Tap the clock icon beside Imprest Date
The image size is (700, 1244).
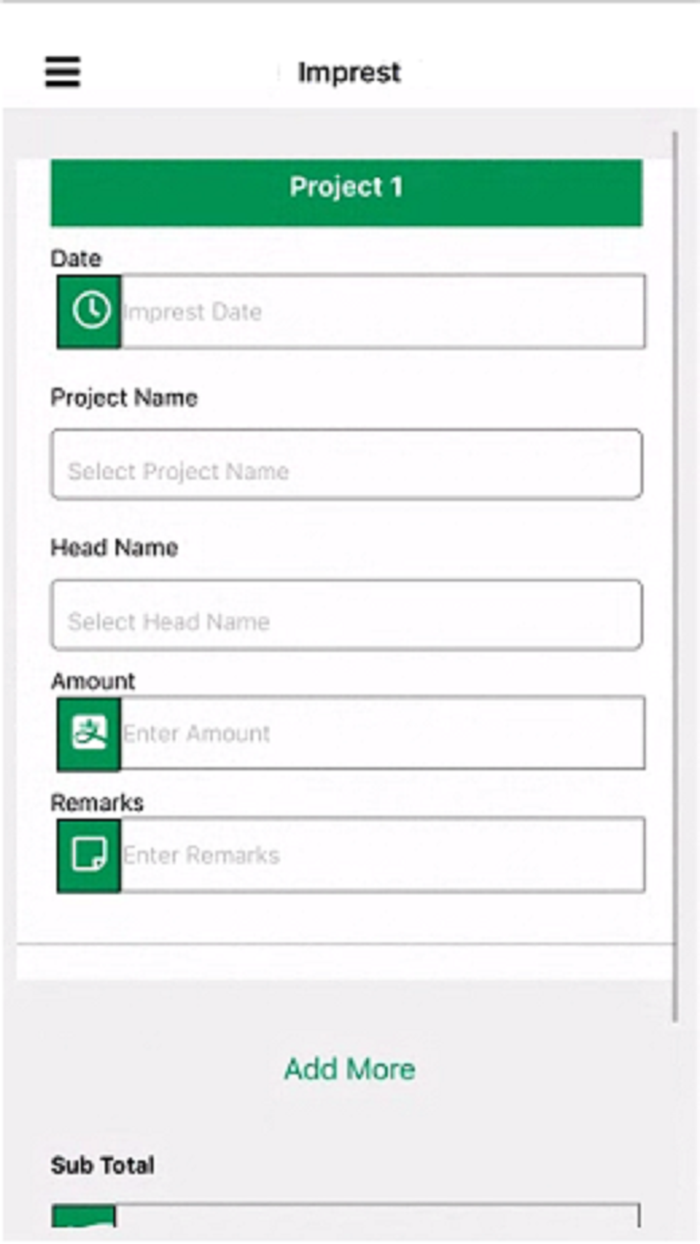click(x=89, y=311)
